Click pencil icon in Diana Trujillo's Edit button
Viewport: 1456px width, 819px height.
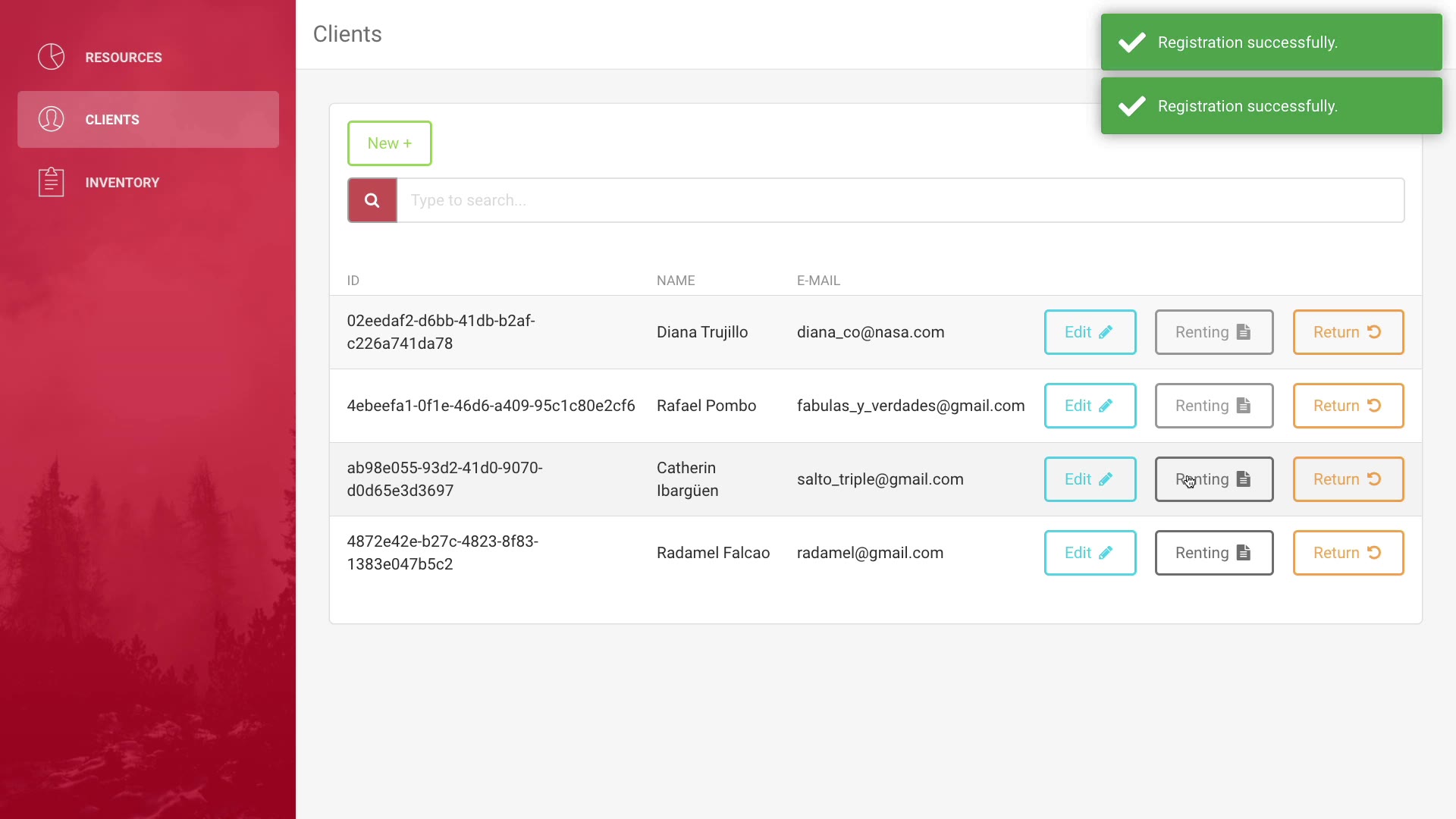click(x=1106, y=332)
